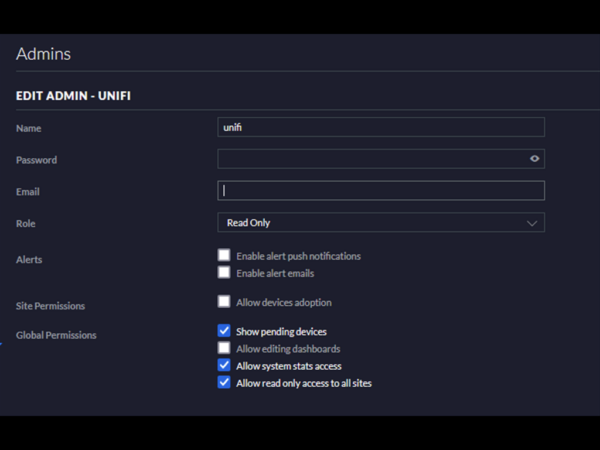Click the EDIT ADMIN - UNIFI section title
Viewport: 600px width, 450px height.
73,96
